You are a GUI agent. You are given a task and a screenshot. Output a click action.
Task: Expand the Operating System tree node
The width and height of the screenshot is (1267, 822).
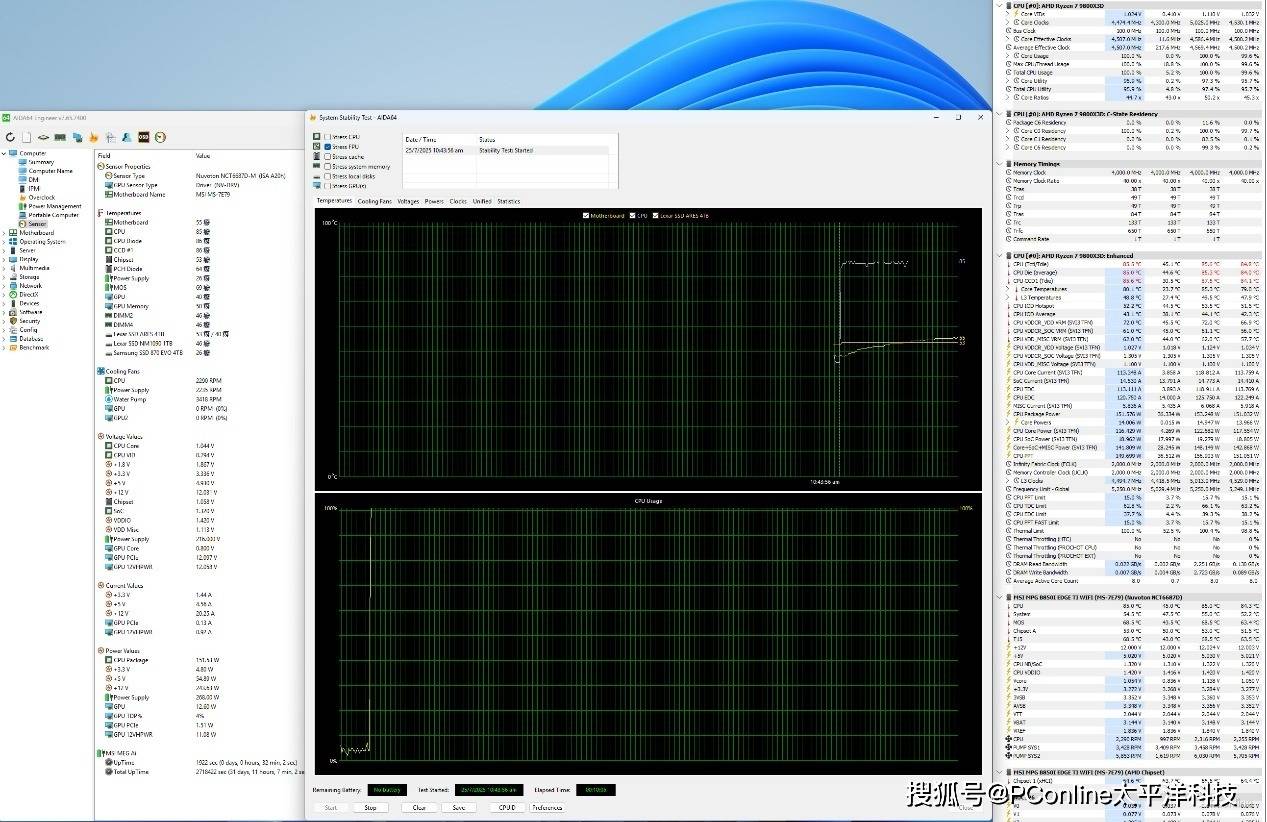coord(4,241)
